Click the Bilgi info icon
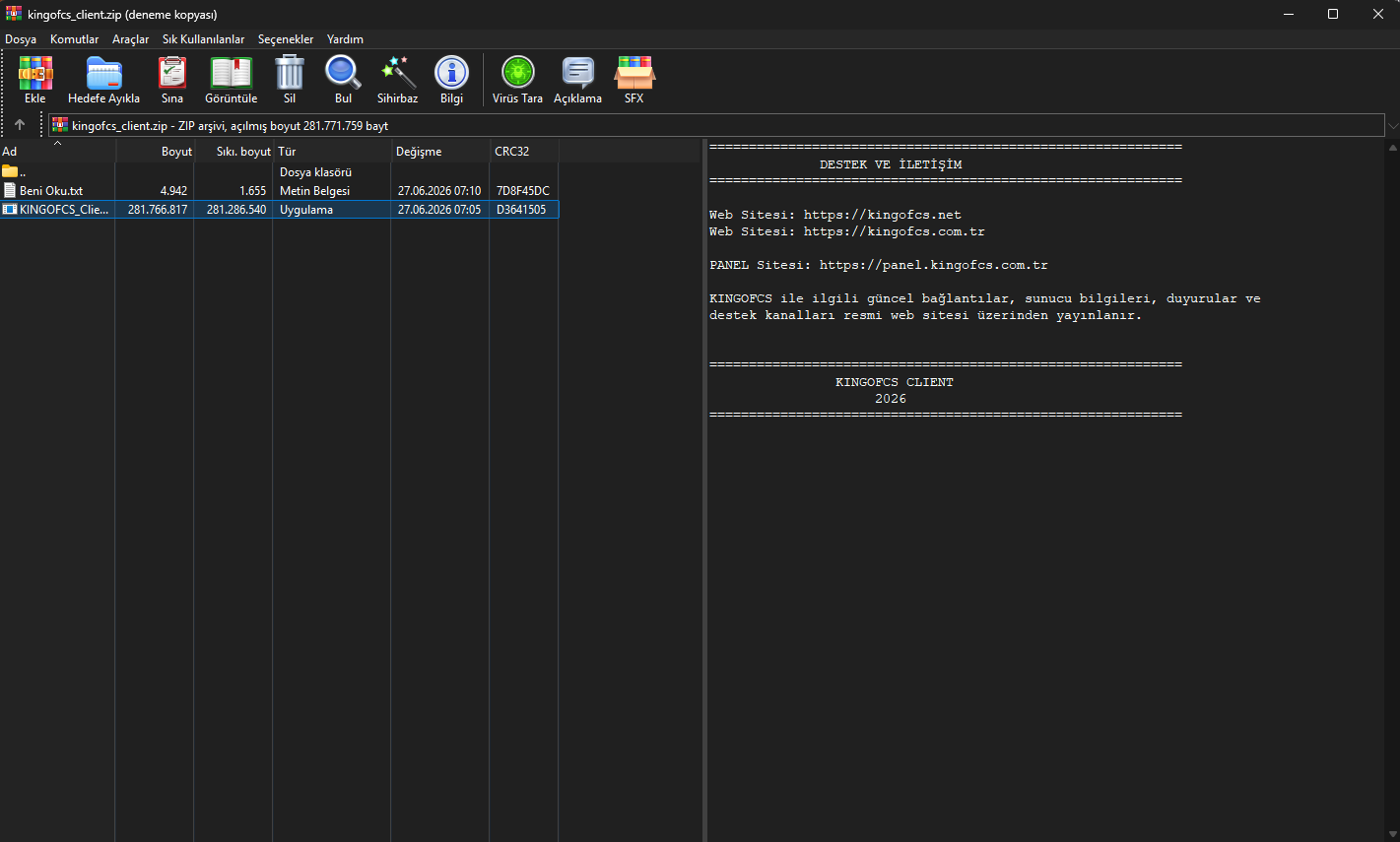 tap(451, 74)
